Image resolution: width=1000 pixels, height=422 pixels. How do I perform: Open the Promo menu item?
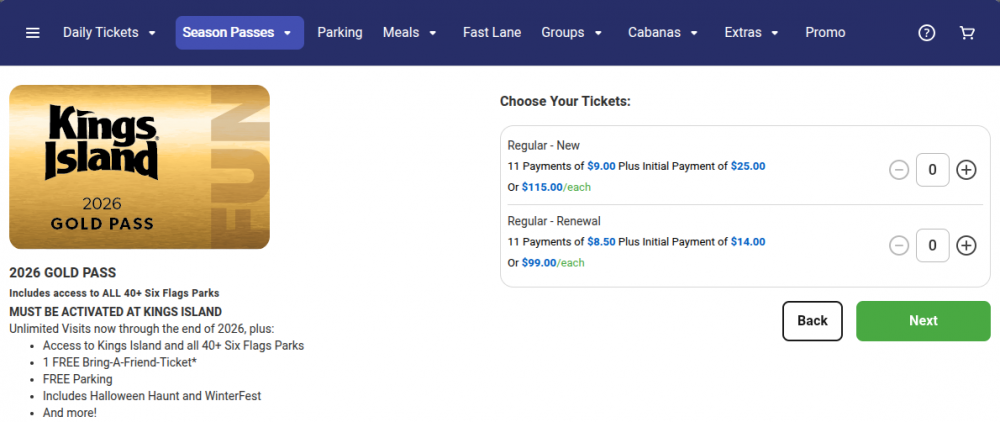click(825, 33)
